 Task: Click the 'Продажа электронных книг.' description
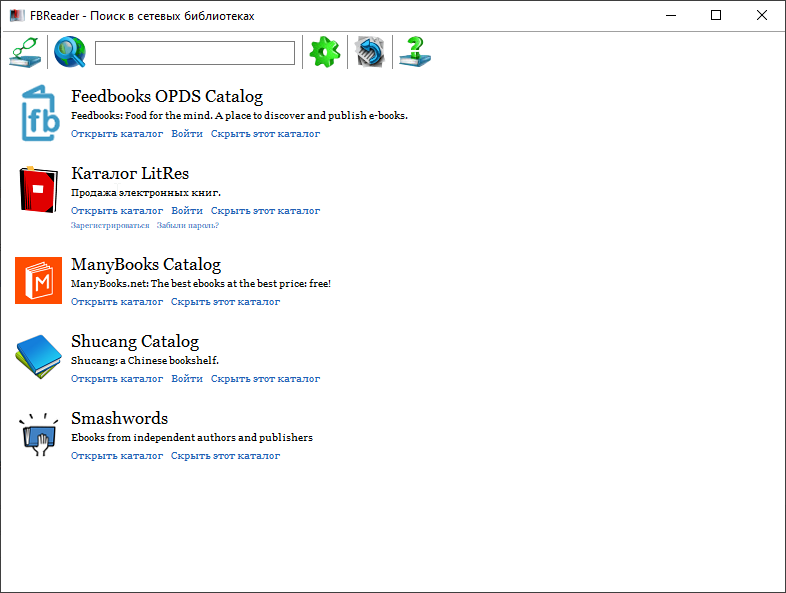[x=146, y=192]
